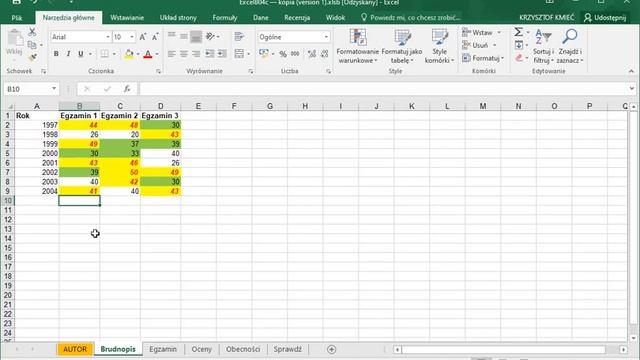Open the Name Box B10 dropdown
Screen dimensions: 640x360
[x=54, y=89]
